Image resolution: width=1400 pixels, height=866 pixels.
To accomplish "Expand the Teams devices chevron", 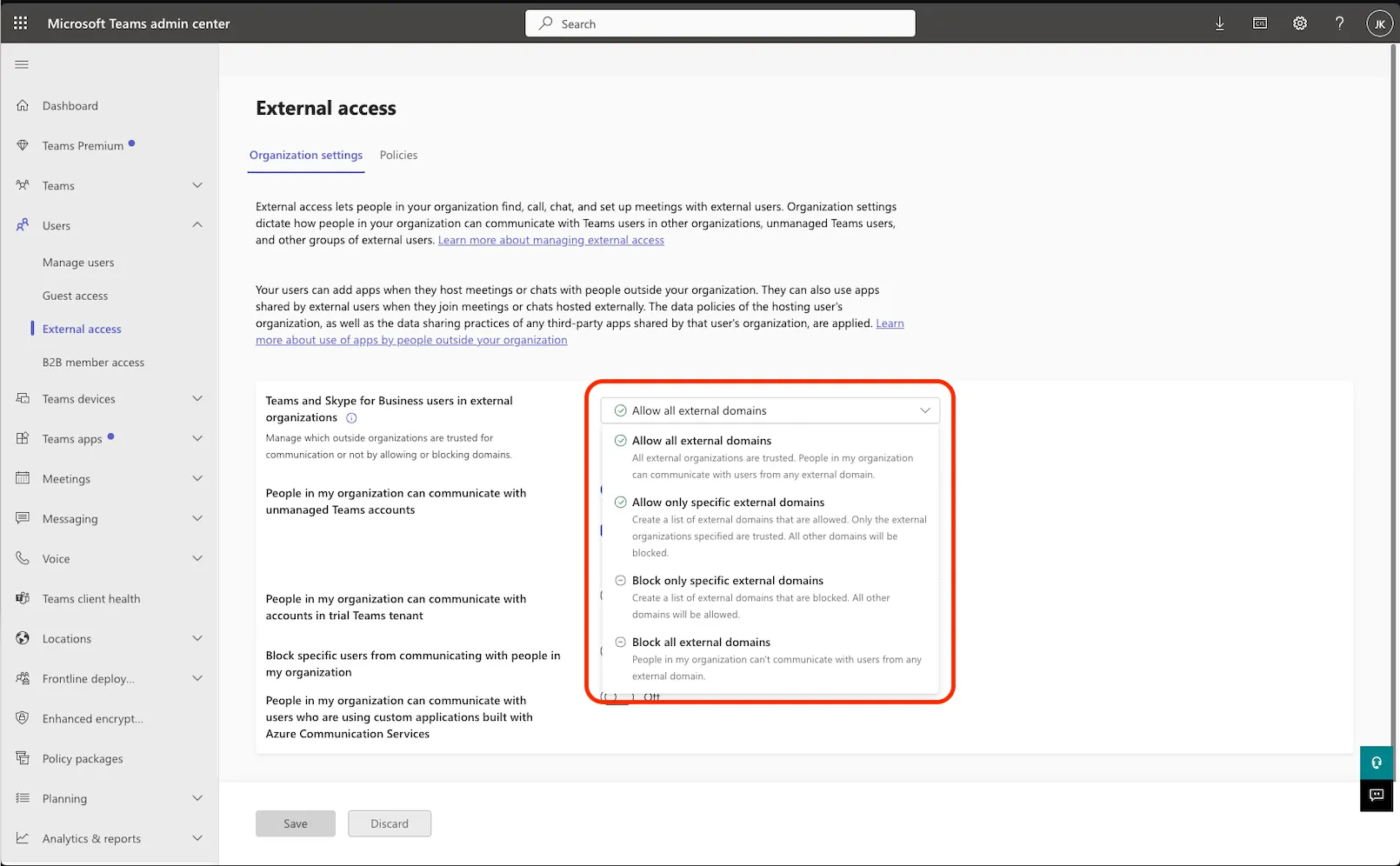I will 197,398.
